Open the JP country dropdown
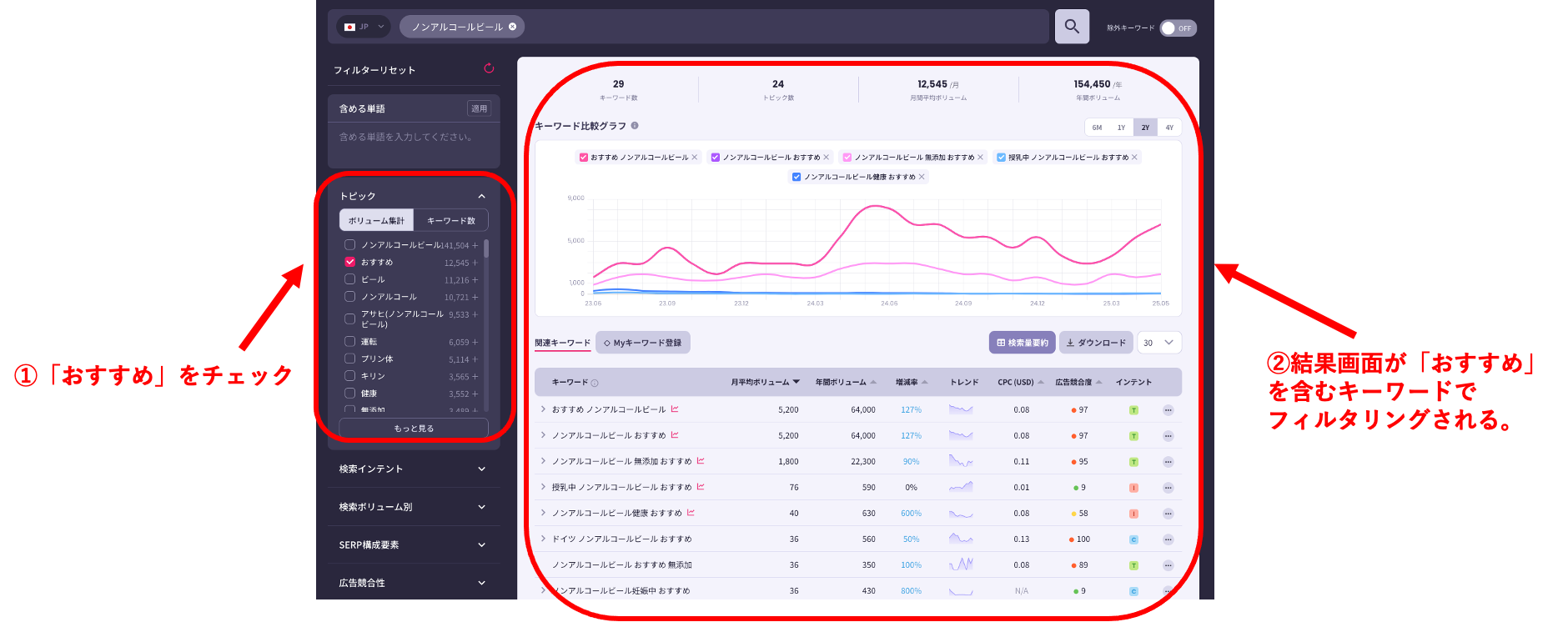The height and width of the screenshot is (622, 1568). click(x=364, y=27)
